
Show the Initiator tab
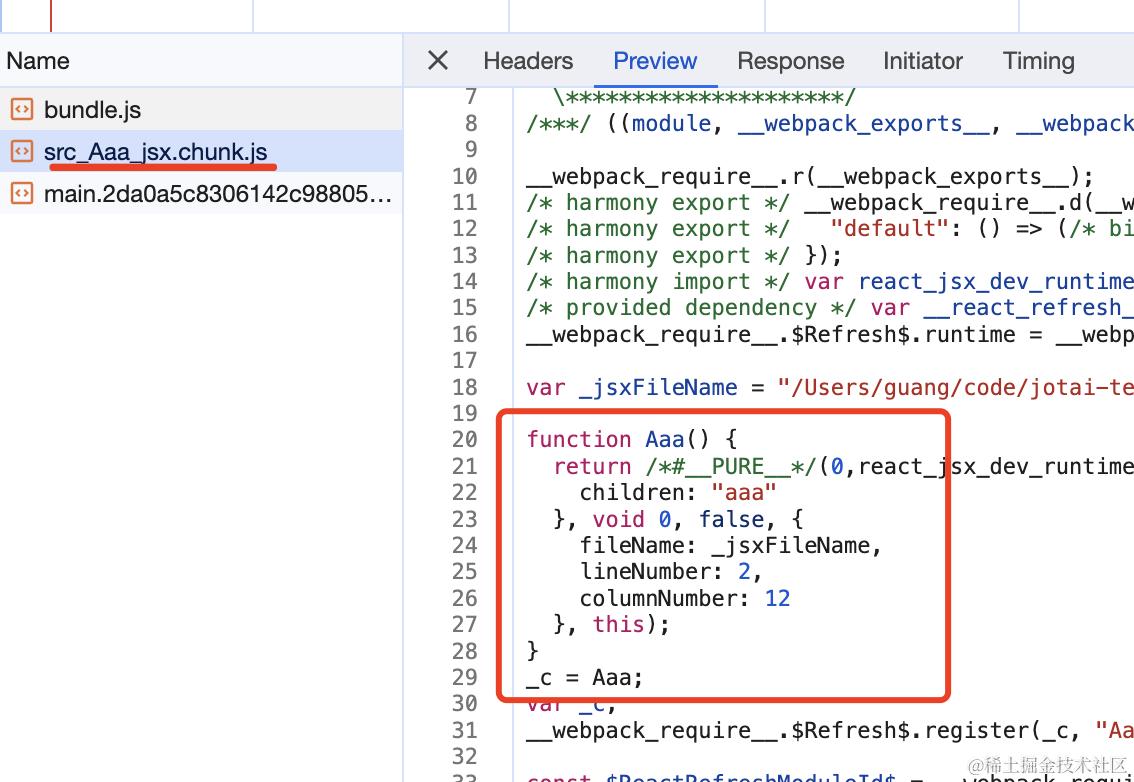pyautogui.click(x=923, y=61)
